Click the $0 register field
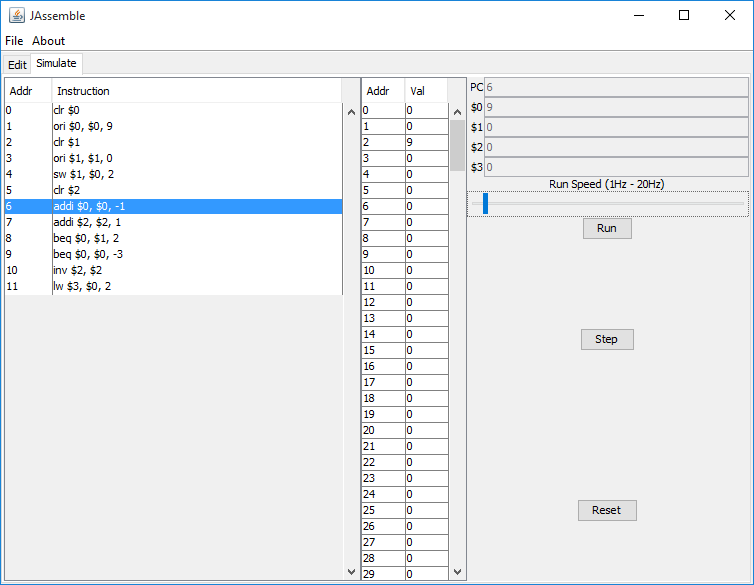Image resolution: width=754 pixels, height=585 pixels. pyautogui.click(x=616, y=107)
